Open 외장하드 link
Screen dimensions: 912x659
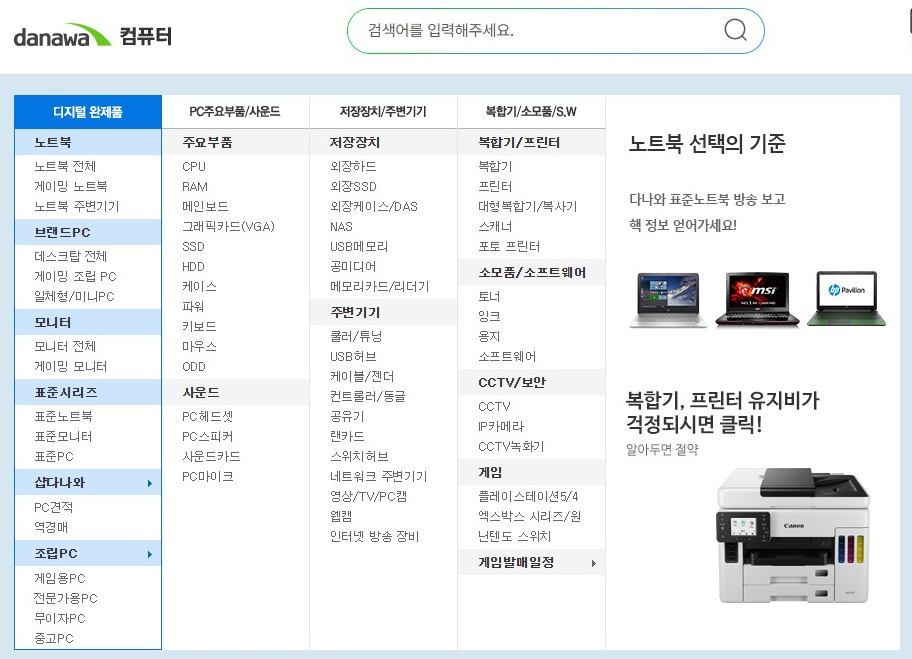[x=353, y=166]
